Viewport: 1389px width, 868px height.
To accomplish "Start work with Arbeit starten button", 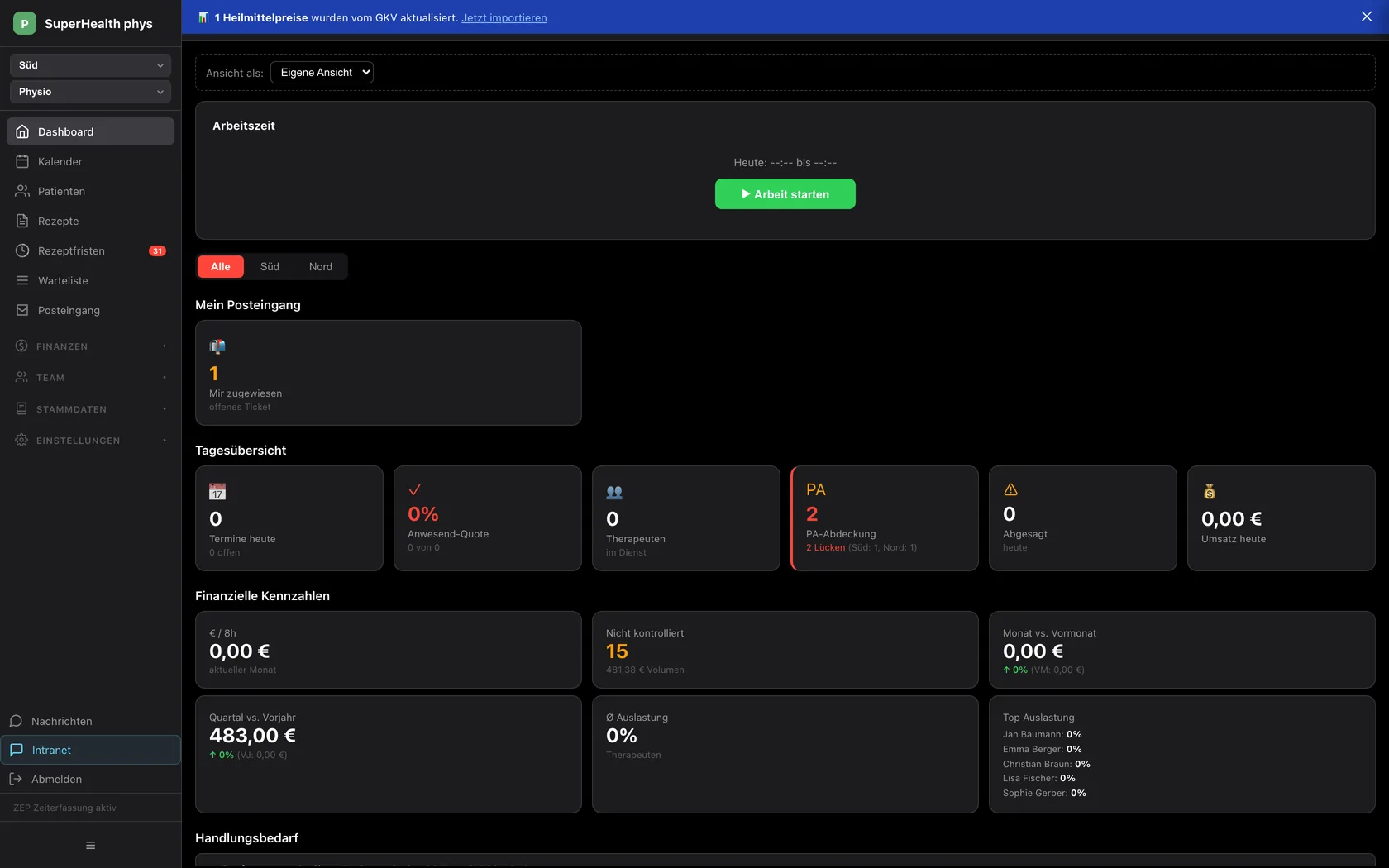I will [785, 194].
